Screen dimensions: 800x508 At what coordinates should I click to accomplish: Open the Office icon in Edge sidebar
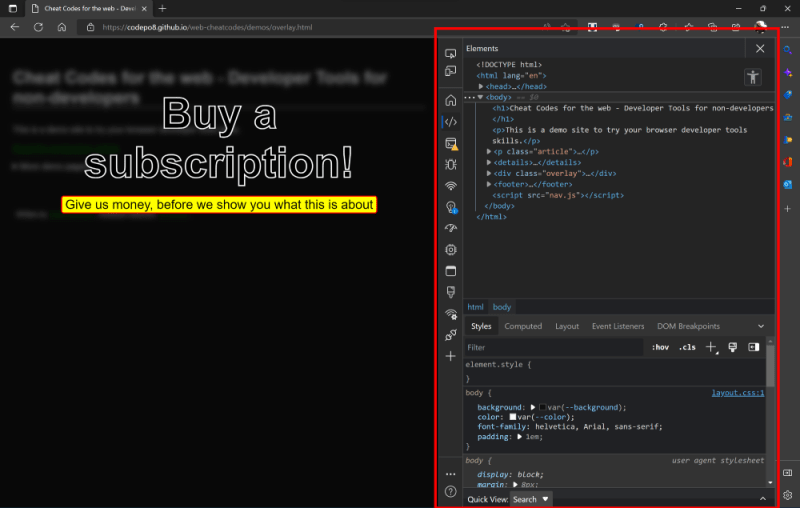pyautogui.click(x=788, y=162)
